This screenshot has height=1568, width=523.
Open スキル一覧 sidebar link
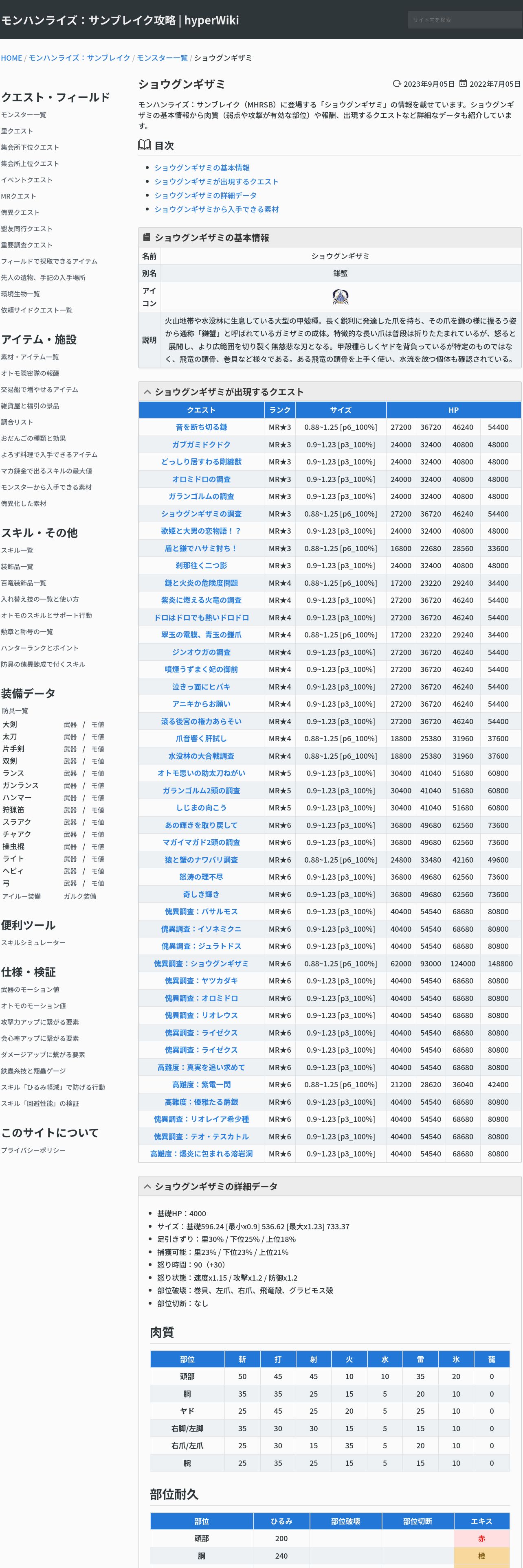(x=17, y=550)
